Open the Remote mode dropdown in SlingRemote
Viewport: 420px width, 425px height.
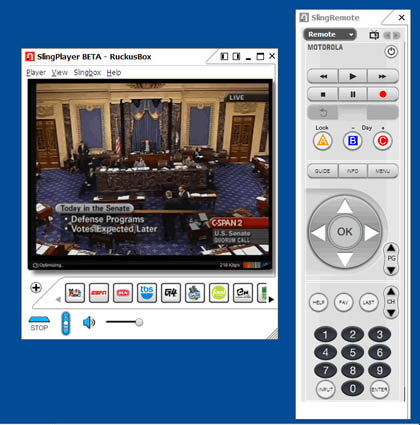(x=330, y=34)
